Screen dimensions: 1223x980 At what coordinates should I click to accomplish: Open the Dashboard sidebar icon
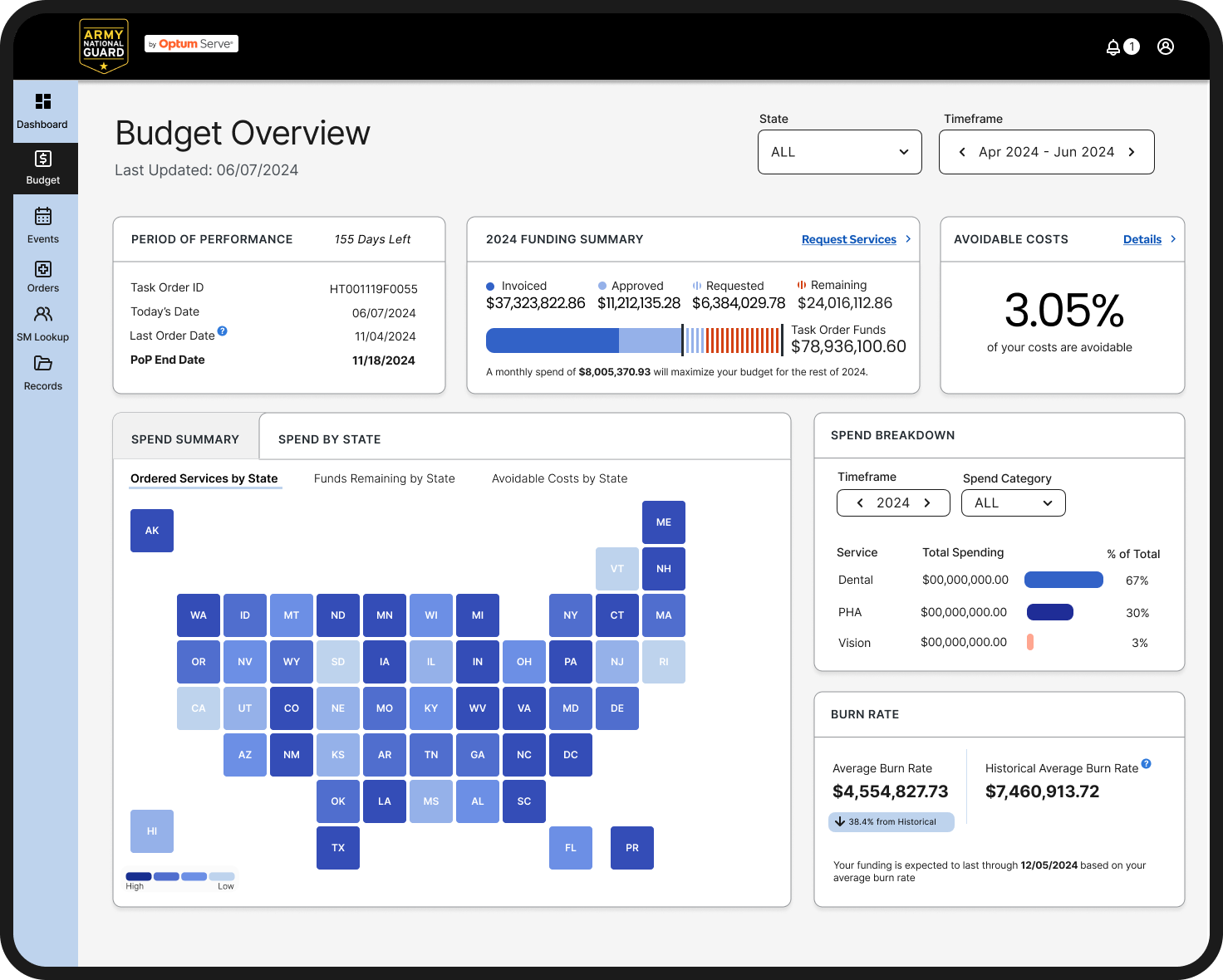coord(43,101)
